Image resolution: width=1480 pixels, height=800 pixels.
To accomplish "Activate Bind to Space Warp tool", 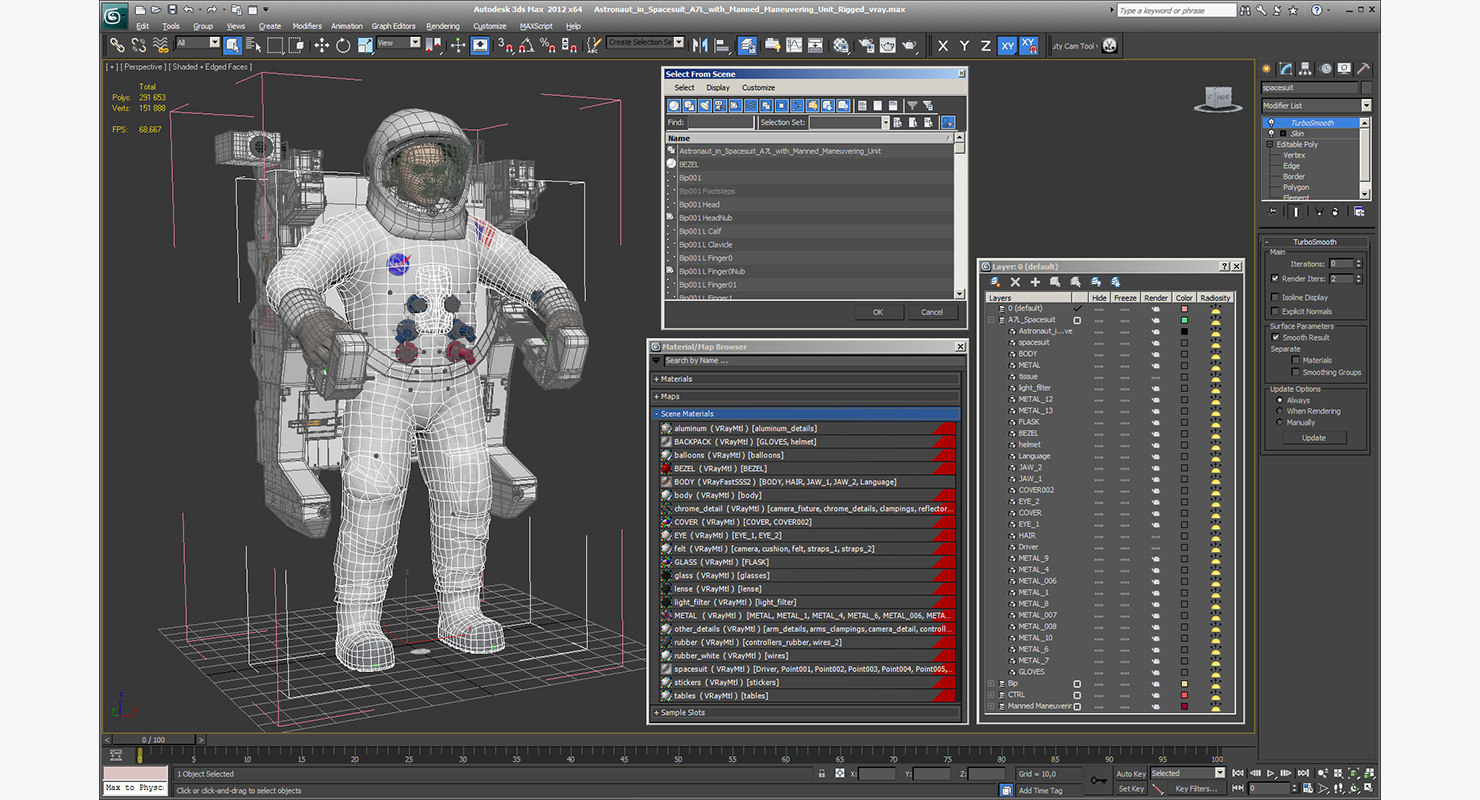I will (x=160, y=45).
